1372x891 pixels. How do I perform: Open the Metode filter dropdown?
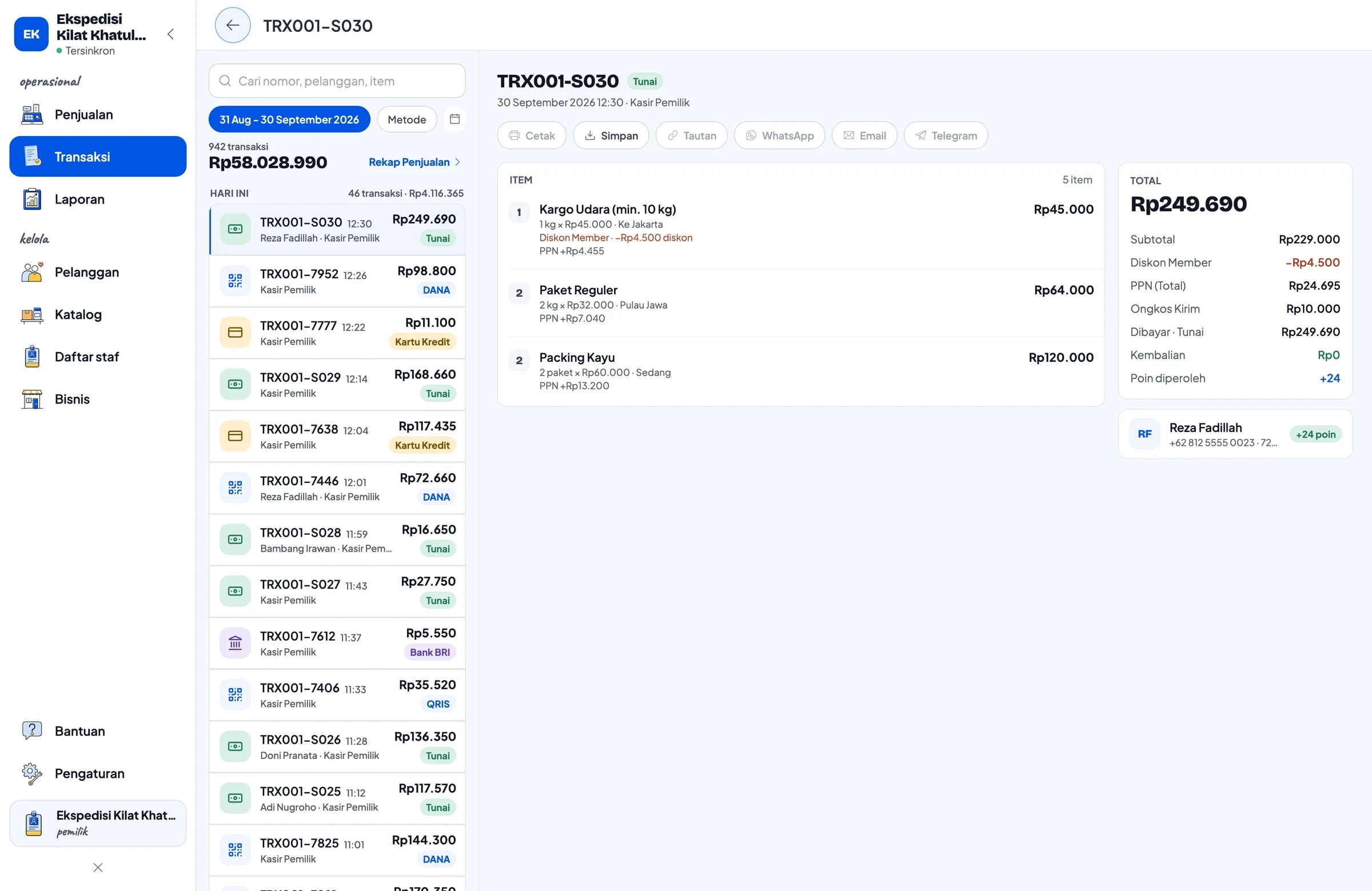pos(407,119)
